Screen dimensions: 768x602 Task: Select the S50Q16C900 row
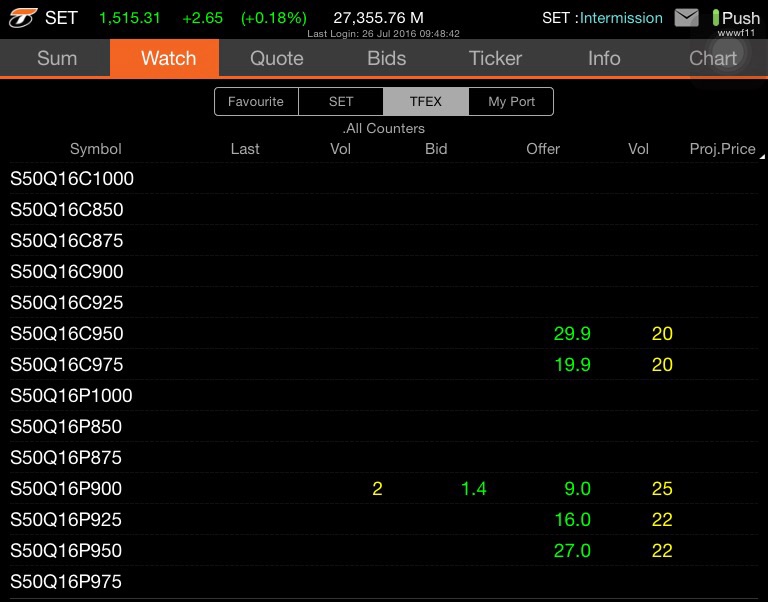click(x=384, y=271)
